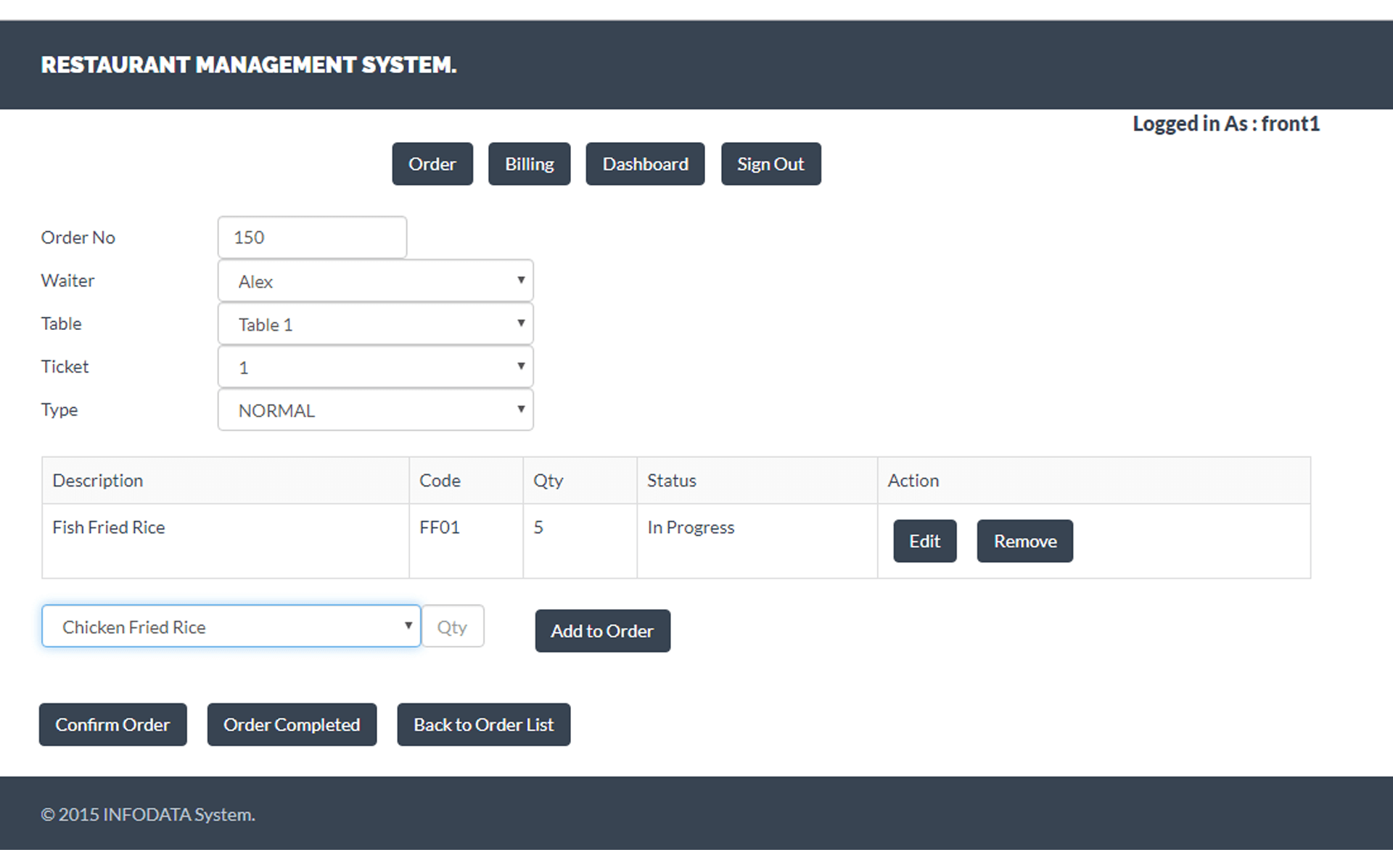Open the Dashboard view
Screen dimensions: 1393x868
tap(645, 164)
